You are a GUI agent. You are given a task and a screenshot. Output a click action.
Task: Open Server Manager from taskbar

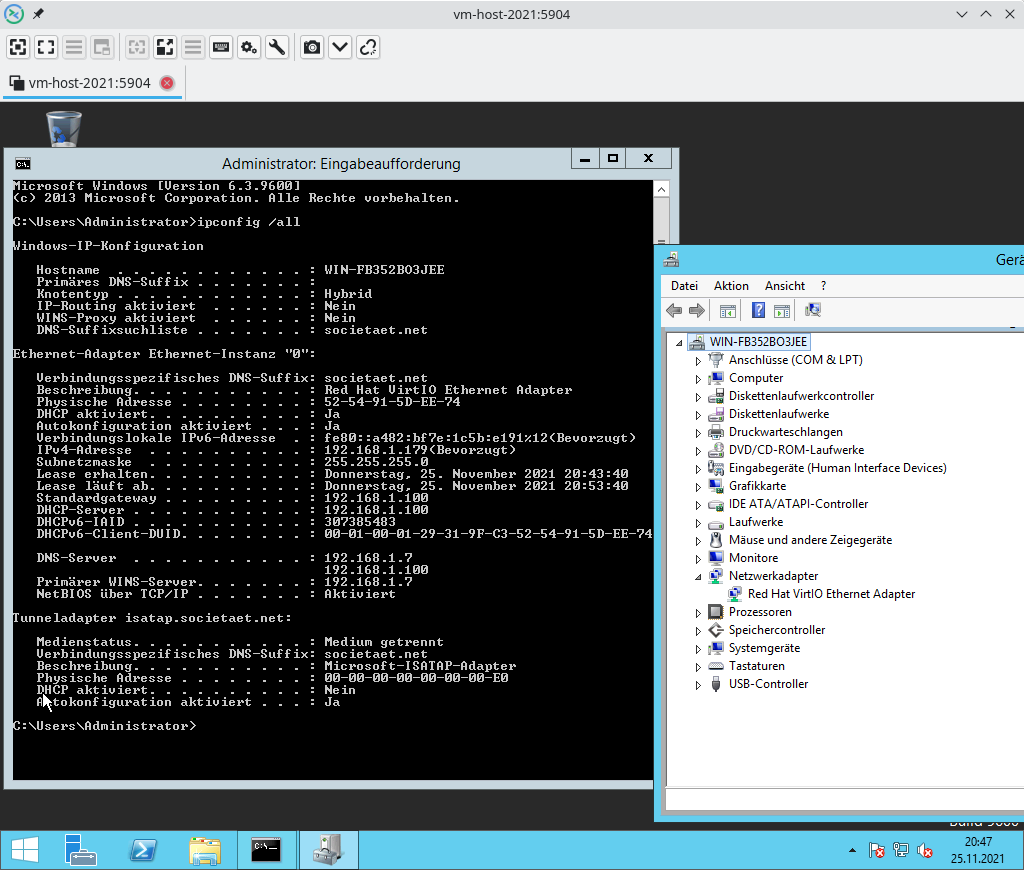pyautogui.click(x=80, y=850)
